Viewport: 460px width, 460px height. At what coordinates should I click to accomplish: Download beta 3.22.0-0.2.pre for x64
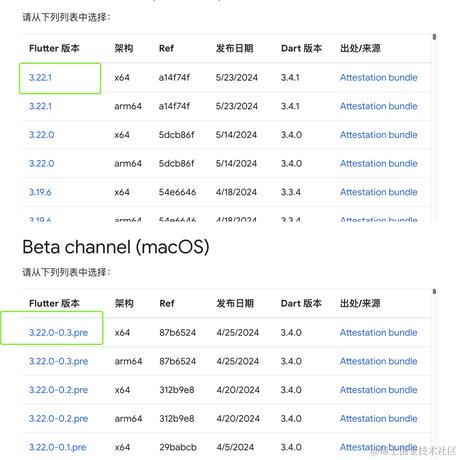click(x=58, y=390)
